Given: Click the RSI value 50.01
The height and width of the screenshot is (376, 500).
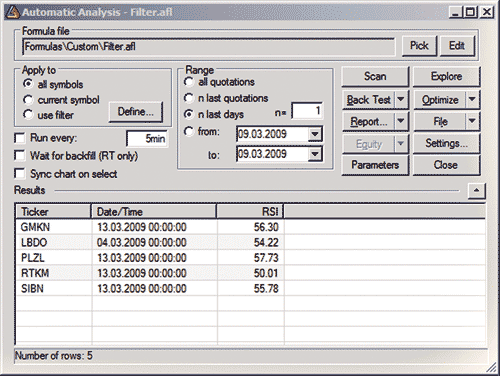Looking at the screenshot, I should (266, 273).
